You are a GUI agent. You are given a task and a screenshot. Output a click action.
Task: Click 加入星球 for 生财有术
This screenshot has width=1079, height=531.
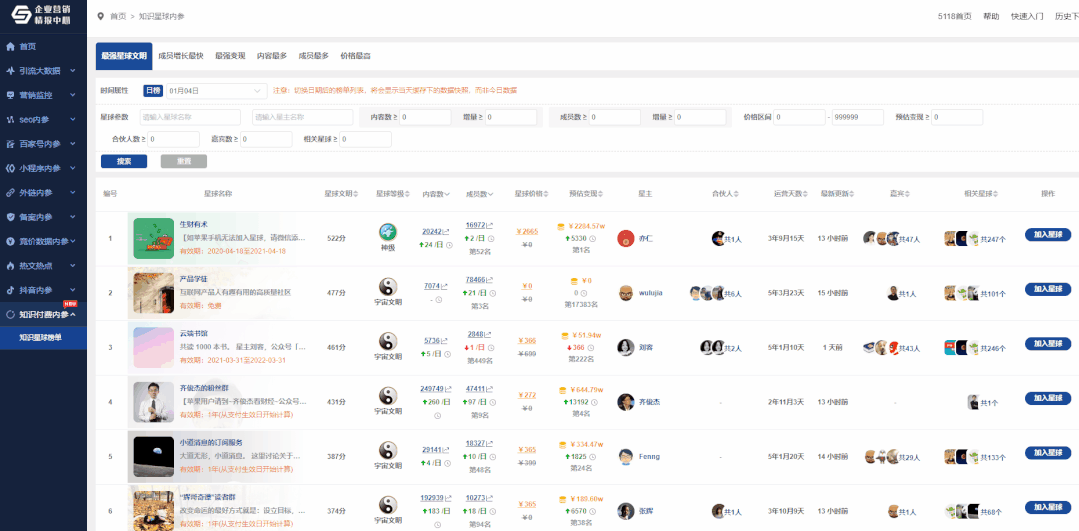click(1048, 235)
